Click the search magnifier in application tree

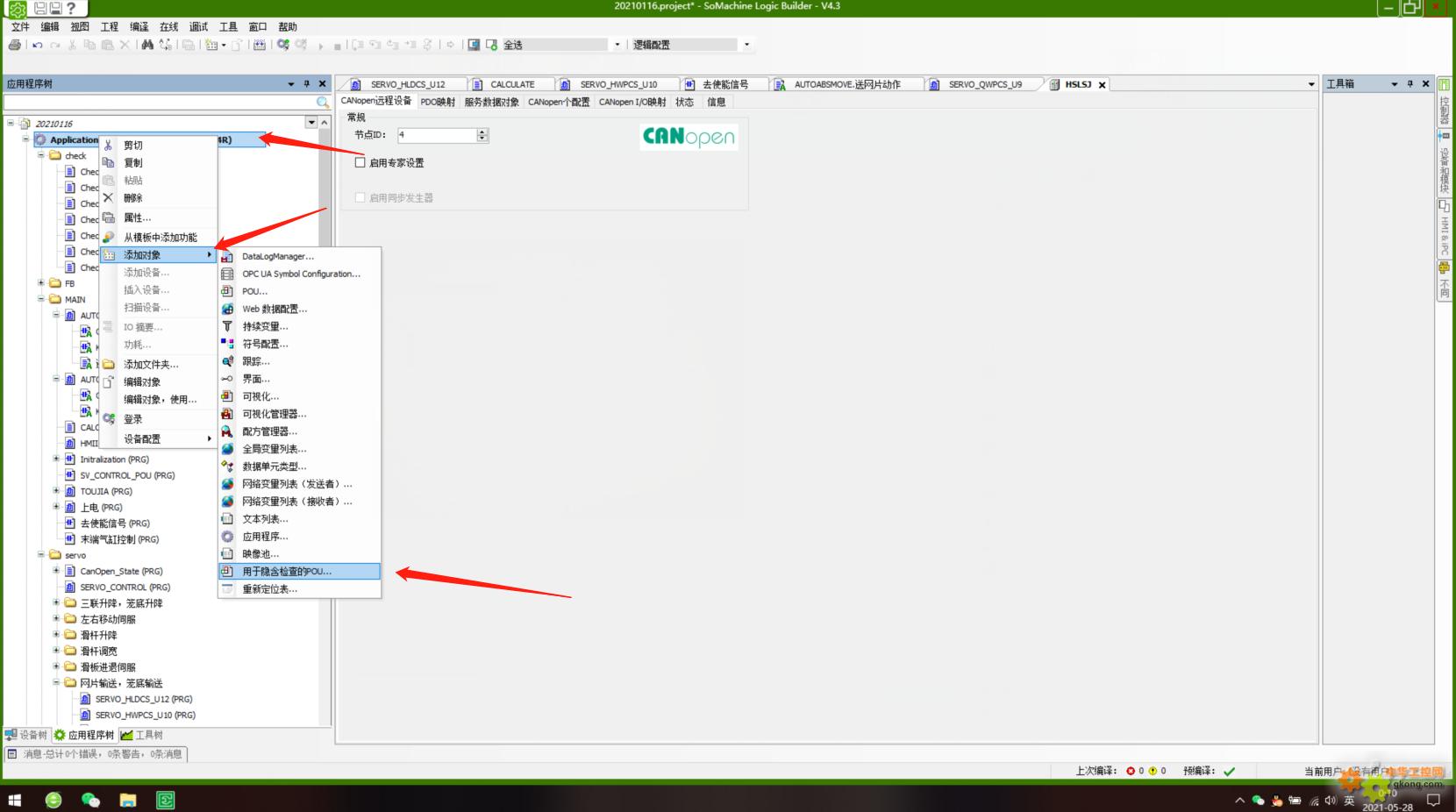(323, 103)
